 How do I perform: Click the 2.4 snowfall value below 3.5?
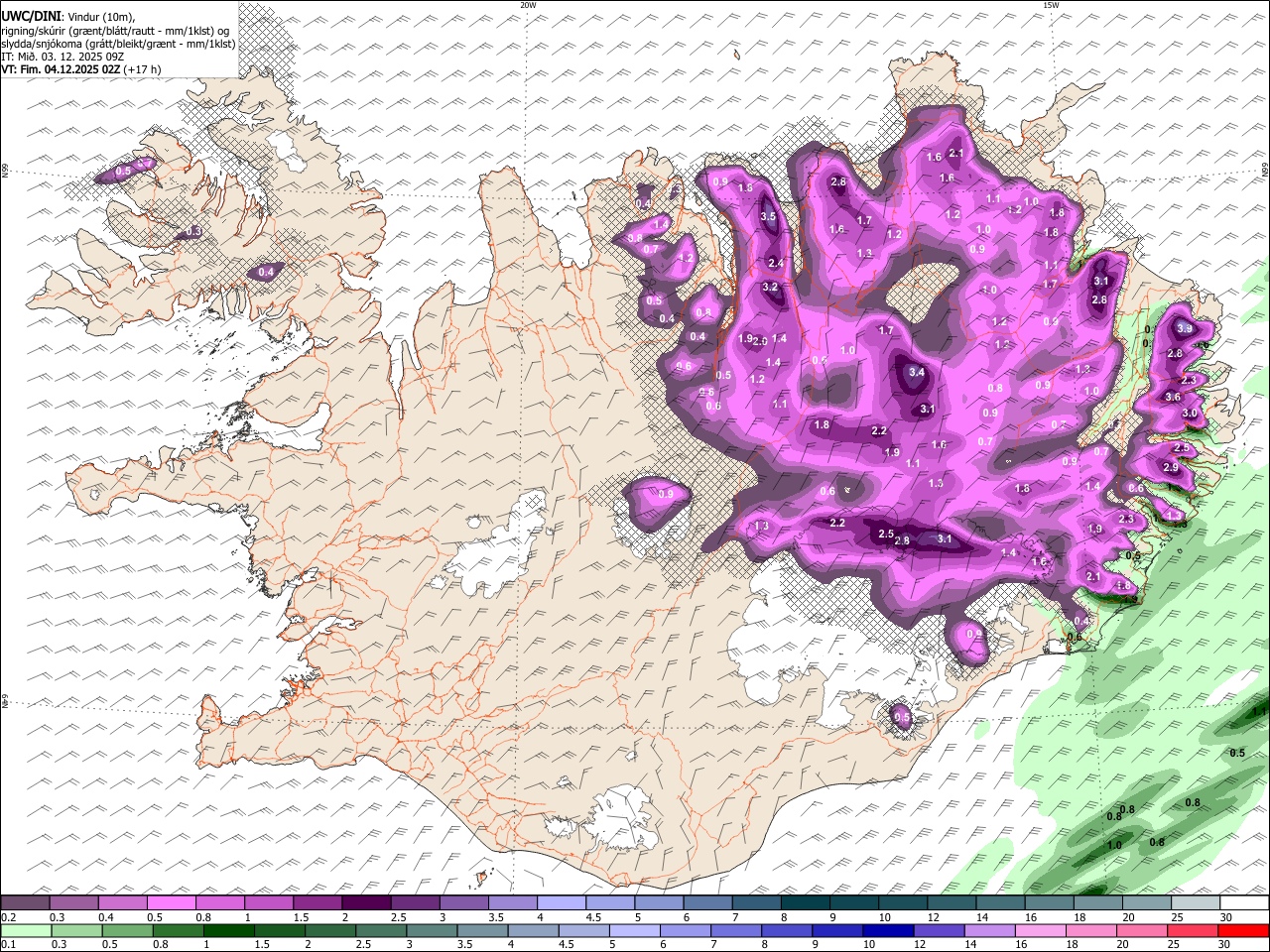776,263
